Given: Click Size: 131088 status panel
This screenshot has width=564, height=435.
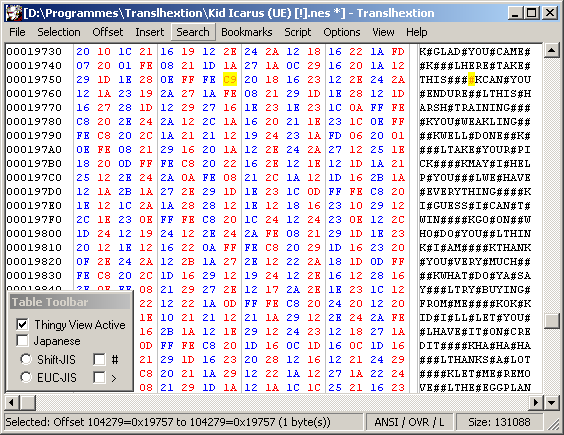Looking at the screenshot, I should pos(499,422).
